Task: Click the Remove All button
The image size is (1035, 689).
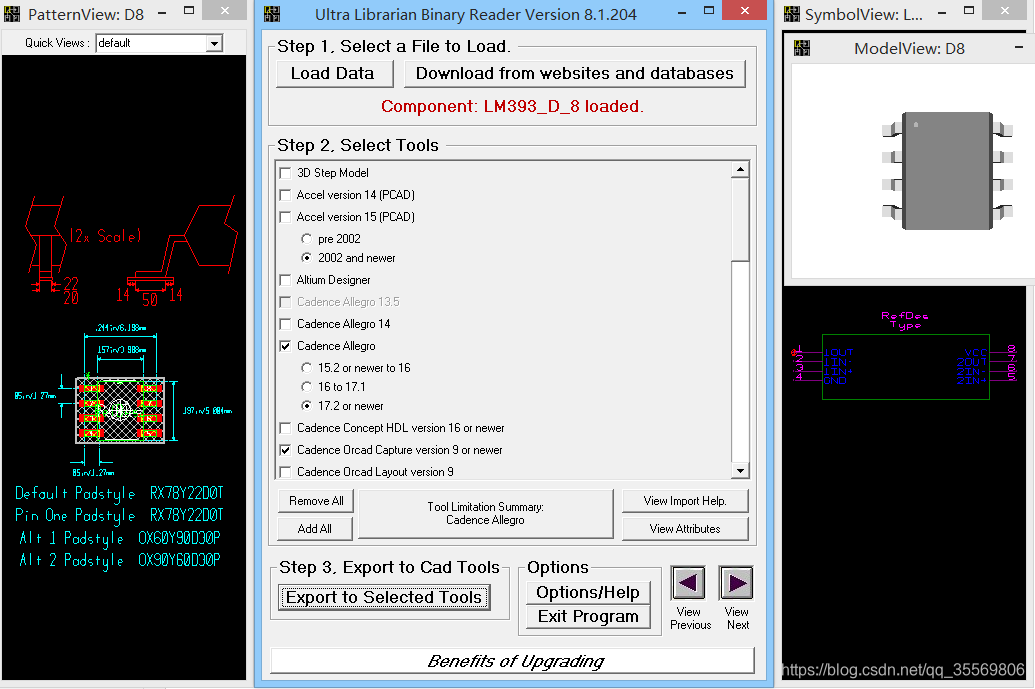Action: (316, 501)
